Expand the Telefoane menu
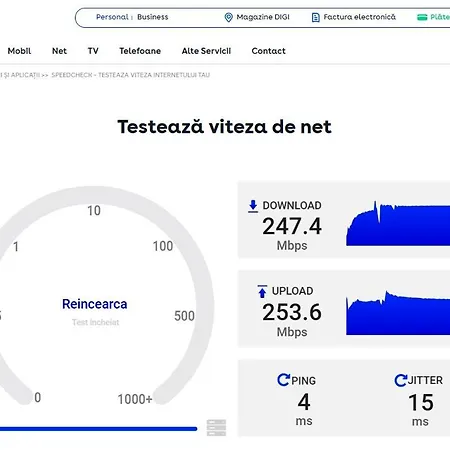 click(140, 51)
